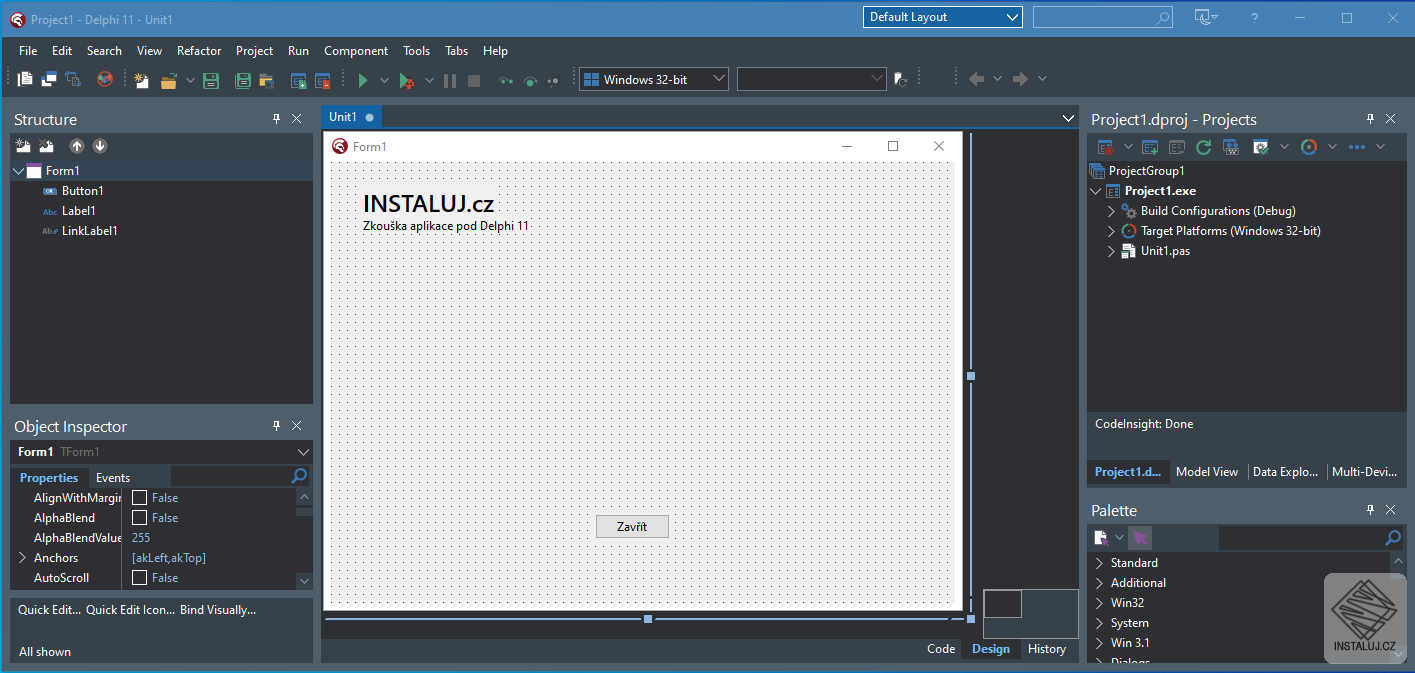The width and height of the screenshot is (1415, 673).
Task: Click the Palette search field
Action: click(1311, 538)
